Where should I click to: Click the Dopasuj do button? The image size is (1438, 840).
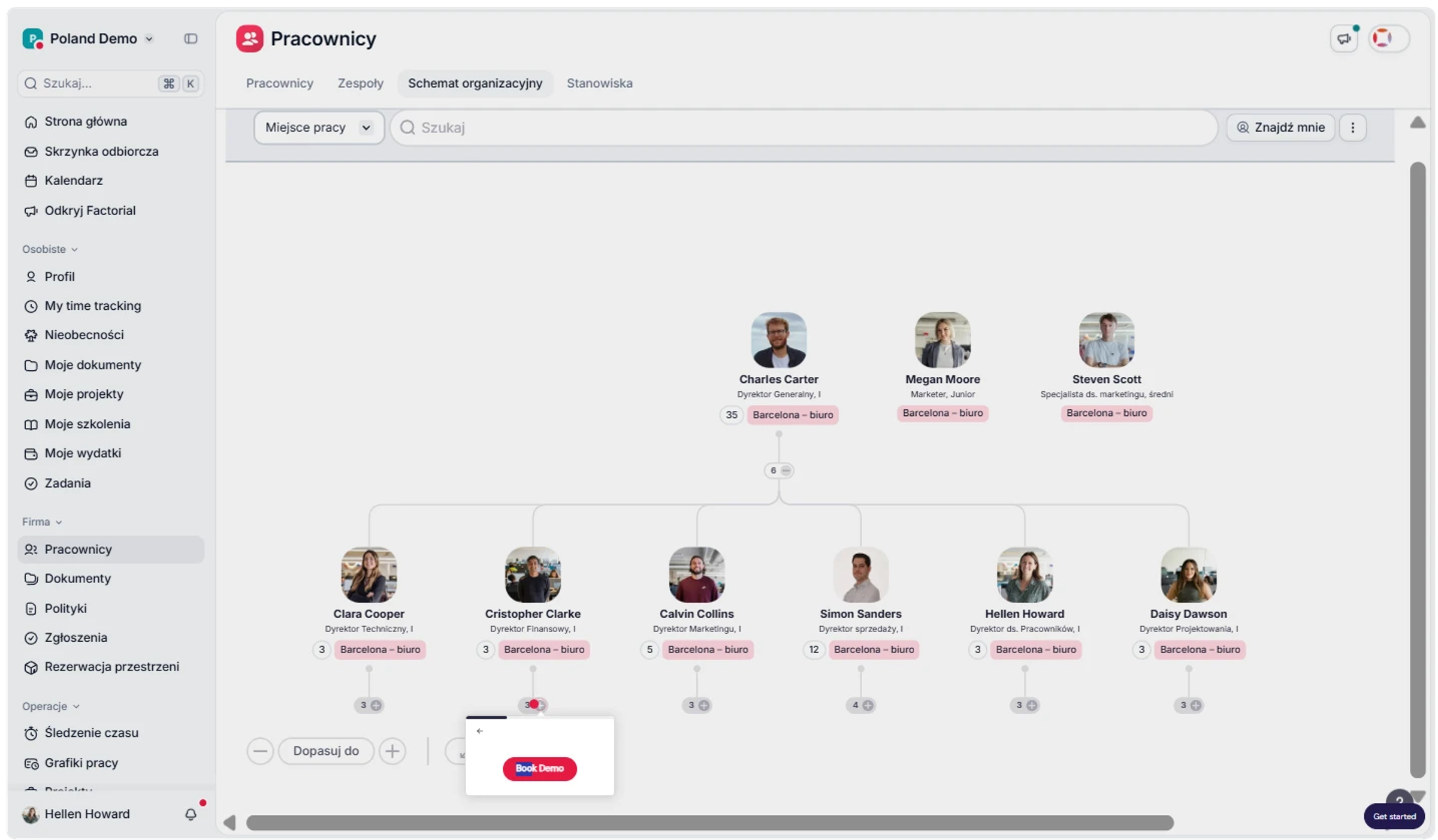click(x=326, y=751)
